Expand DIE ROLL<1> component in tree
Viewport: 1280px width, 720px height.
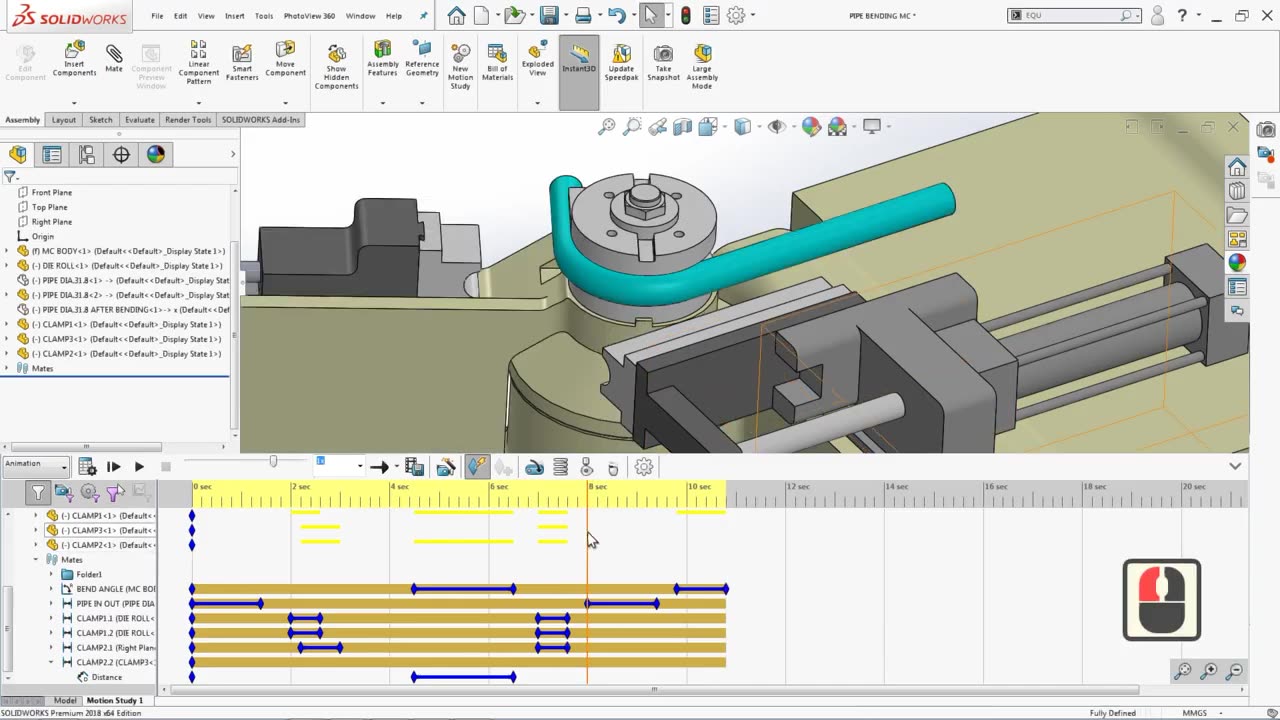coord(8,266)
